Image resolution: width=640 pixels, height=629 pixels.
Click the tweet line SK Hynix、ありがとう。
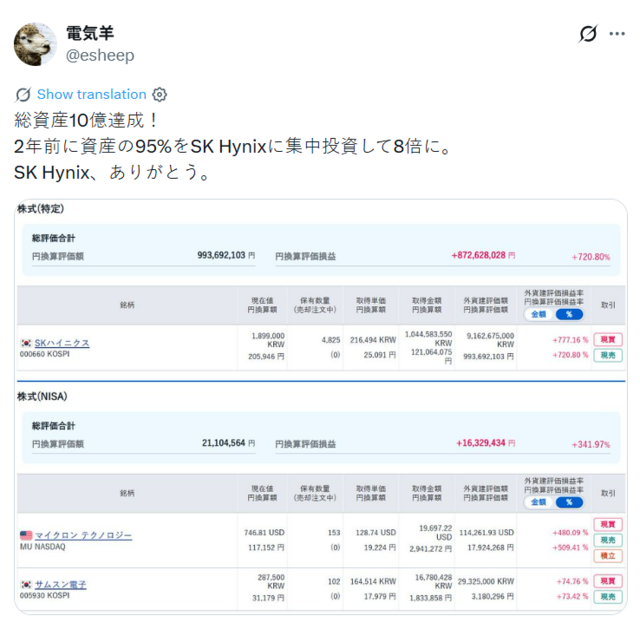click(x=113, y=172)
